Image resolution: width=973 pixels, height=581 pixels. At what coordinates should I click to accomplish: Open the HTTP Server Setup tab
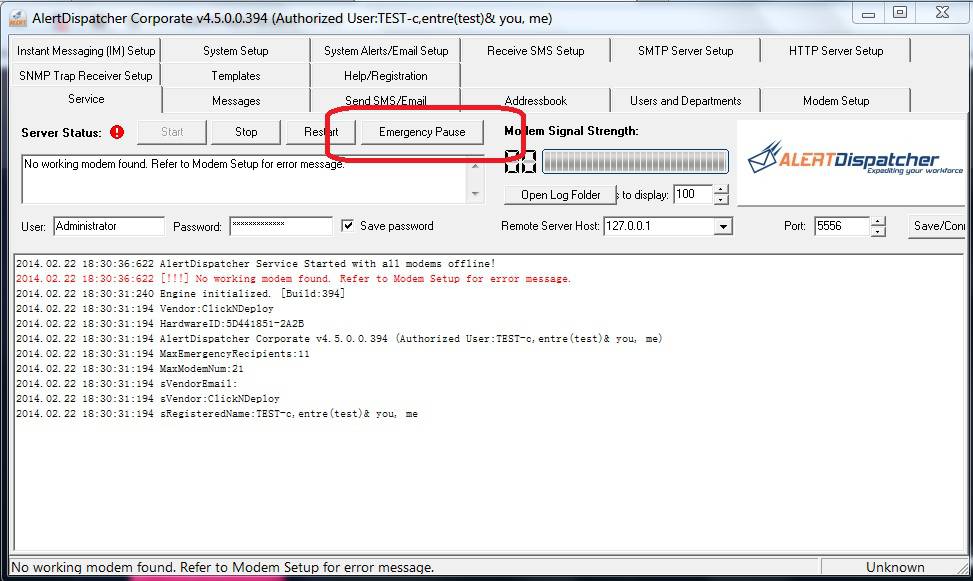[x=836, y=51]
